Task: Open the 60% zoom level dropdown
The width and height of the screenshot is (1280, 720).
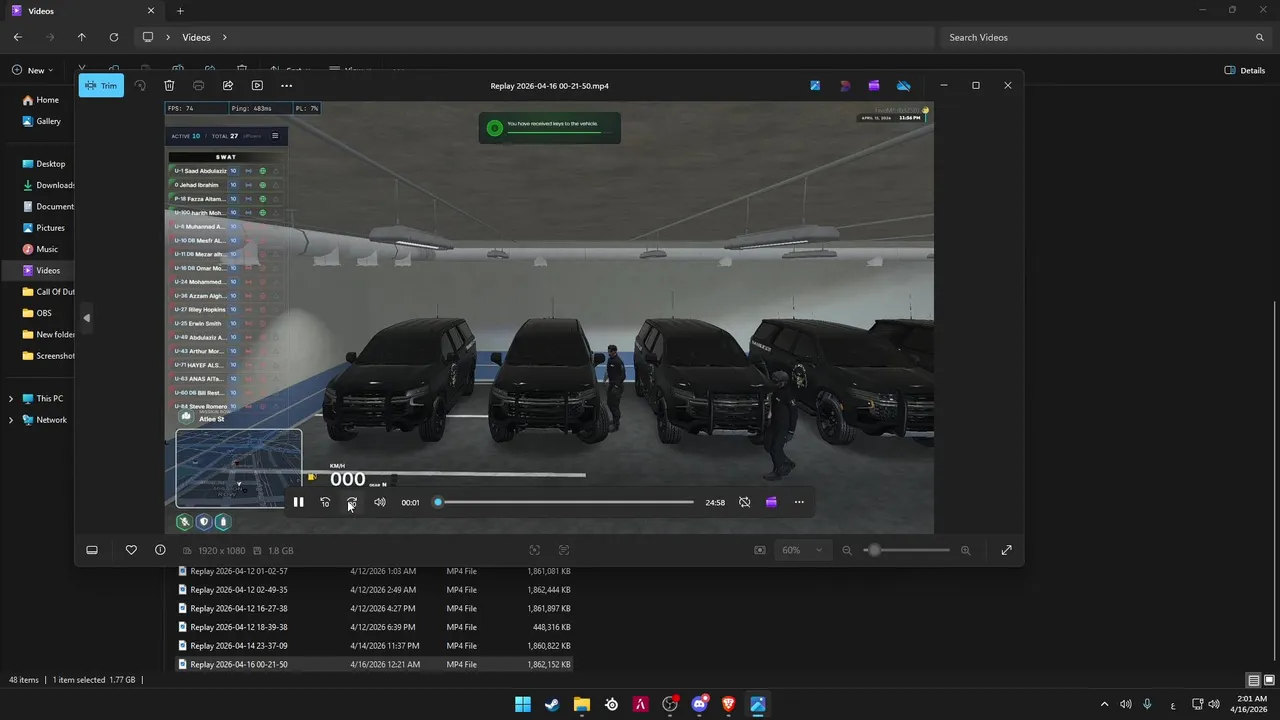Action: pos(803,550)
